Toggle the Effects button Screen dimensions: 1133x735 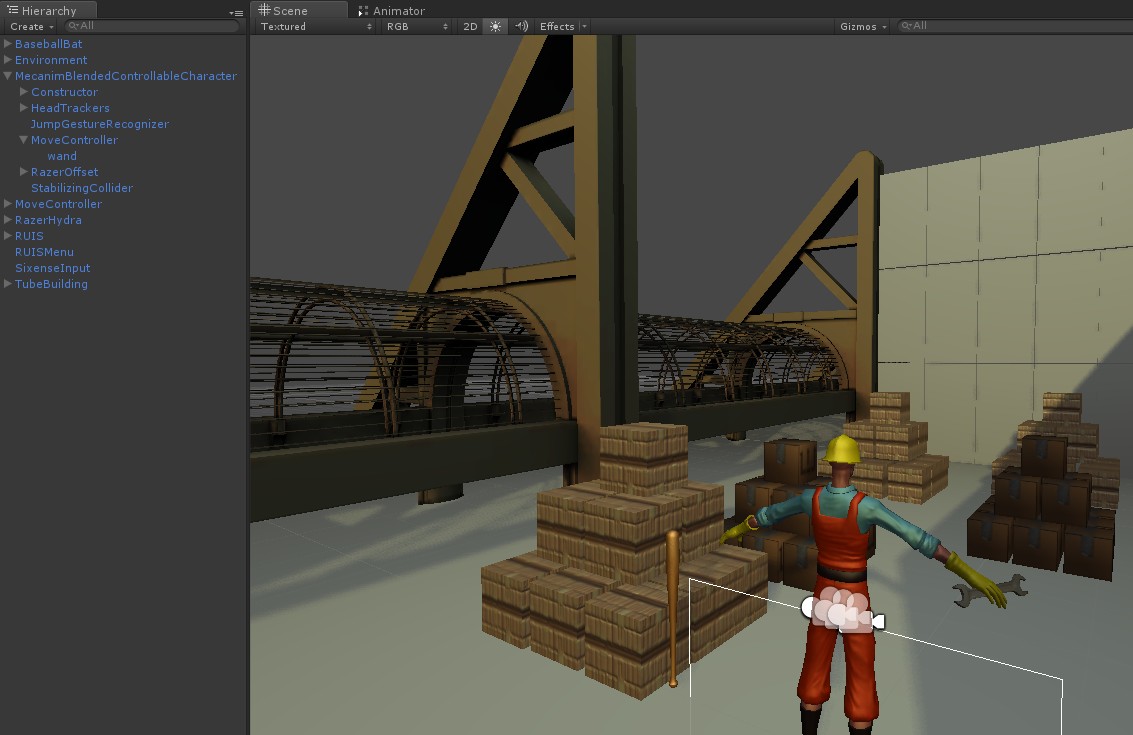click(x=557, y=26)
